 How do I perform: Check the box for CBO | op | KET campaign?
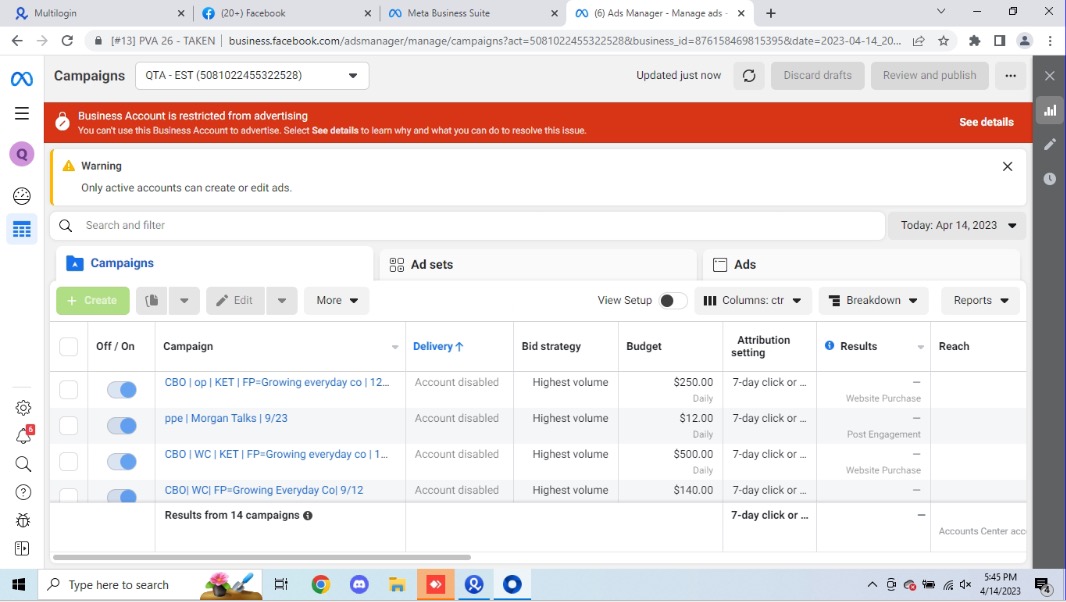69,389
